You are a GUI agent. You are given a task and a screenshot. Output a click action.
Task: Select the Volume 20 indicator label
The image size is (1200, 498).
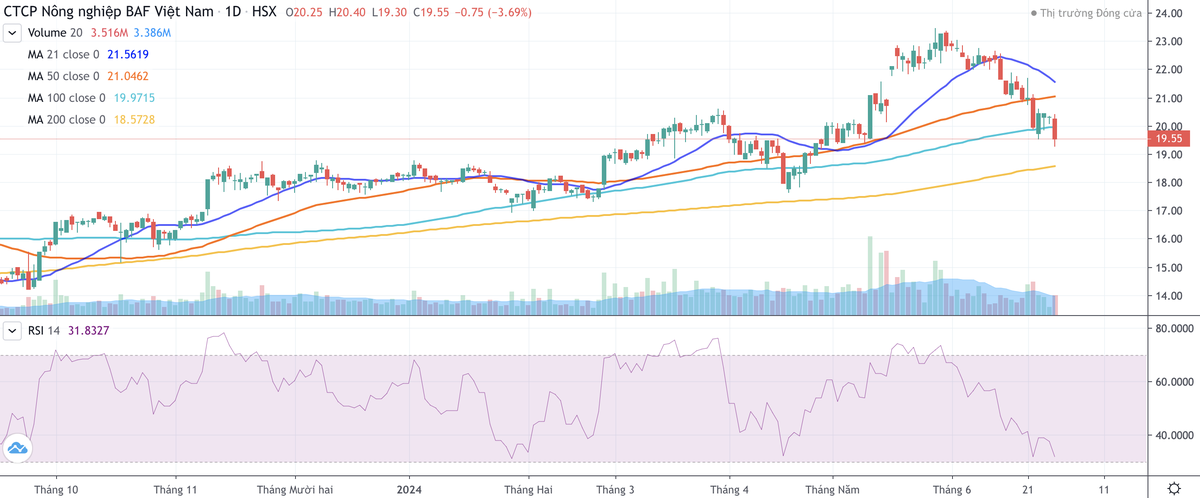(x=54, y=33)
